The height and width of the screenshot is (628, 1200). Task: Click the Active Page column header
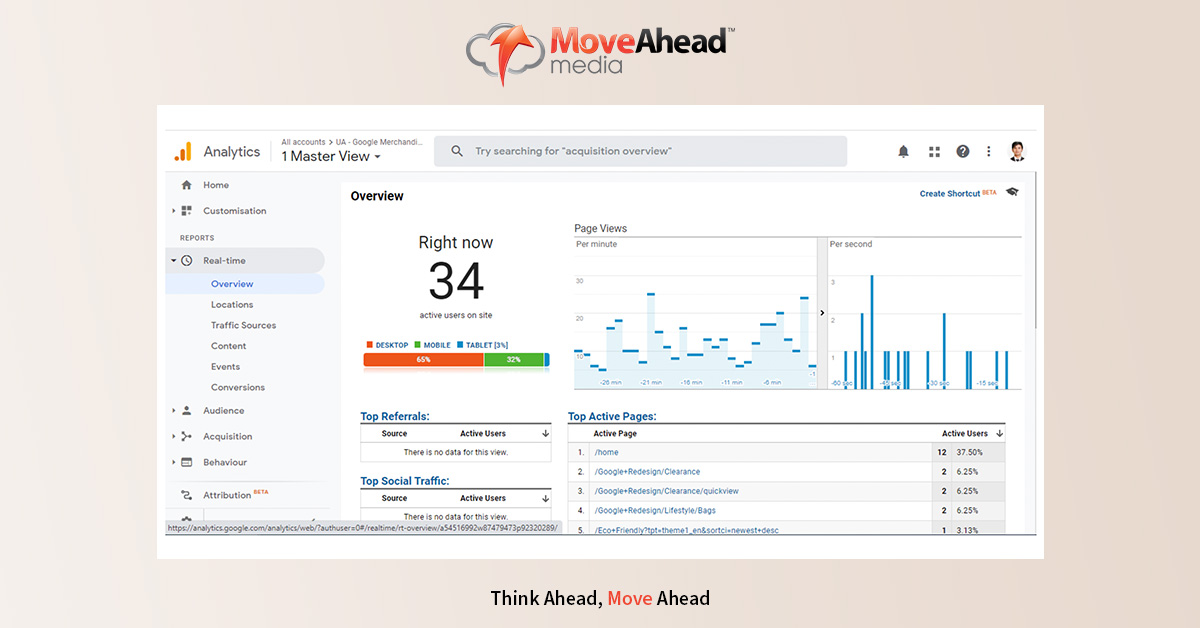[x=615, y=434]
